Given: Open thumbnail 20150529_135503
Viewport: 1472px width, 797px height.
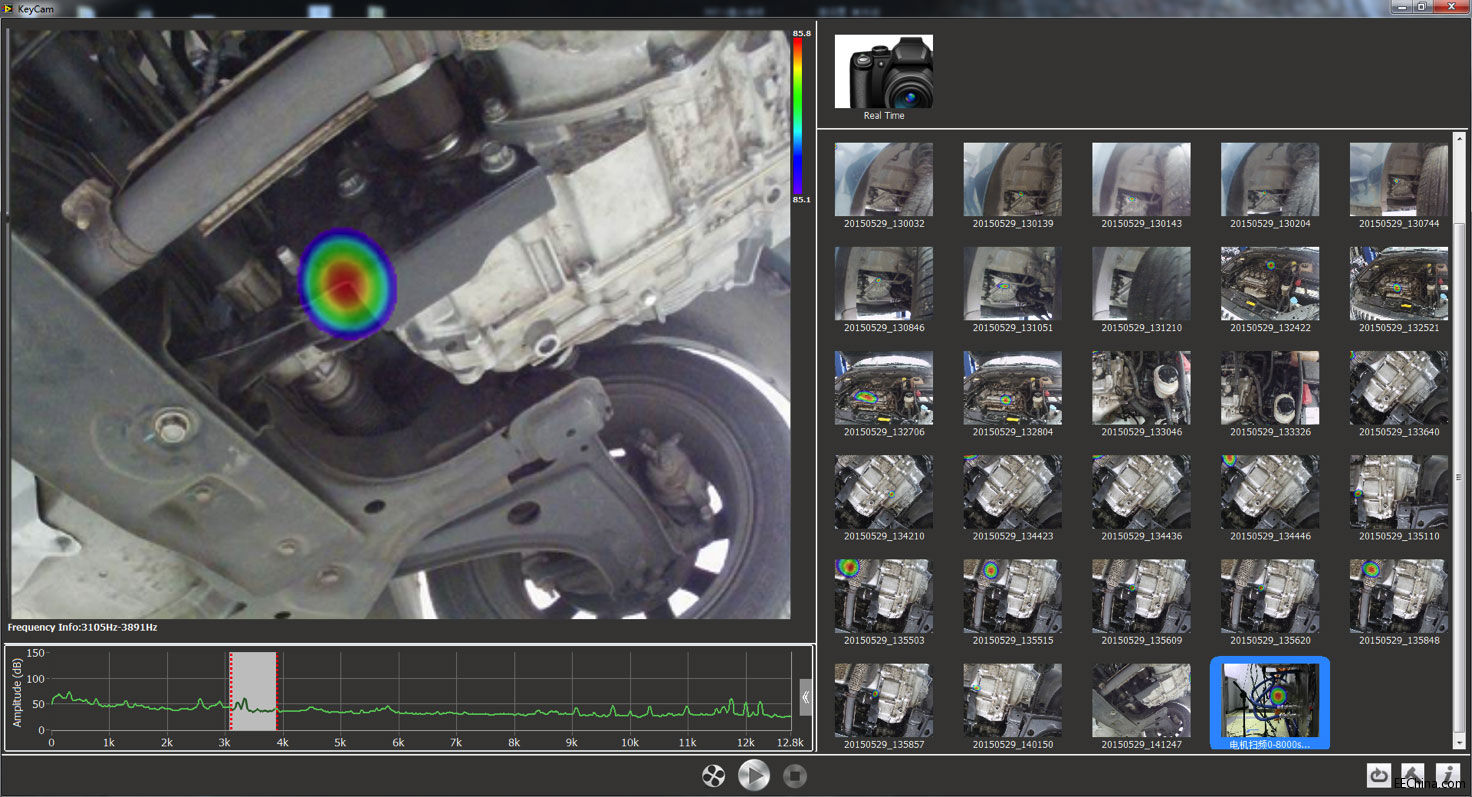Looking at the screenshot, I should [x=883, y=596].
